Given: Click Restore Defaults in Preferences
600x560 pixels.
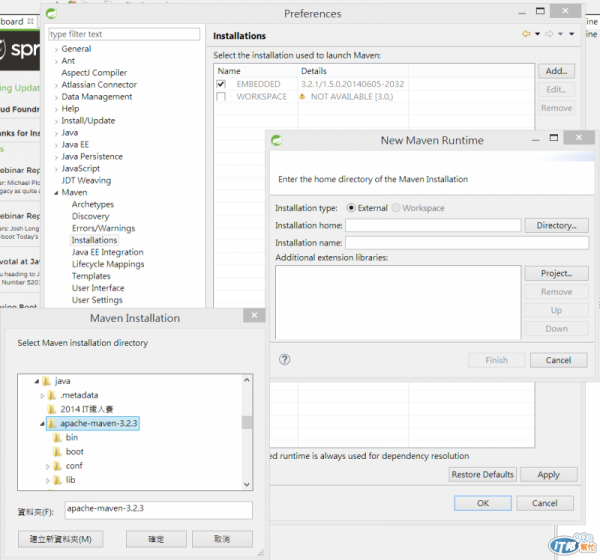Looking at the screenshot, I should coord(483,475).
